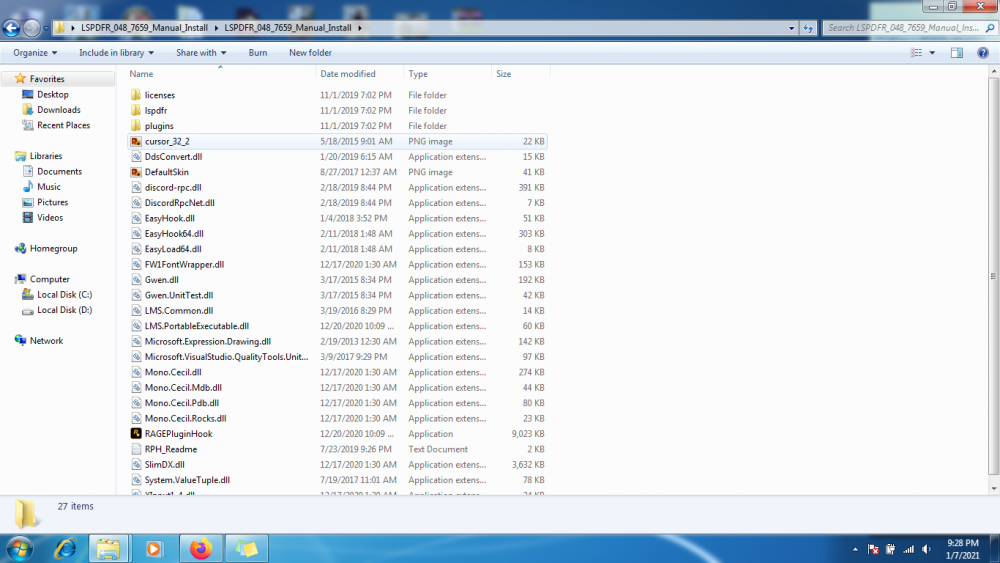The width and height of the screenshot is (1000, 563).
Task: Open Documents library
Action: [x=59, y=172]
